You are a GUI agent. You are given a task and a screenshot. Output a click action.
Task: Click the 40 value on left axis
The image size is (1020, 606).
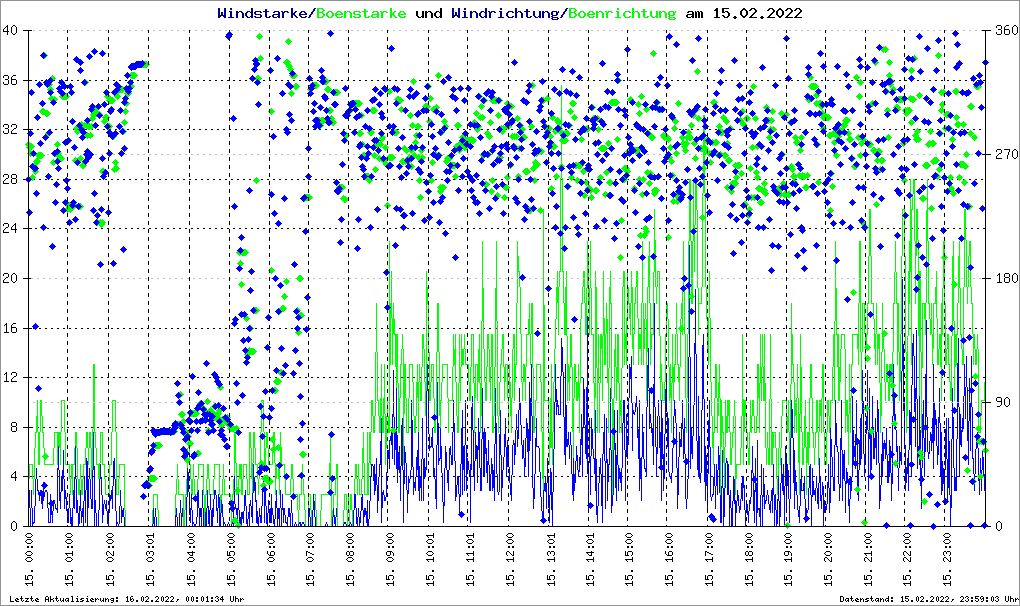tap(12, 30)
